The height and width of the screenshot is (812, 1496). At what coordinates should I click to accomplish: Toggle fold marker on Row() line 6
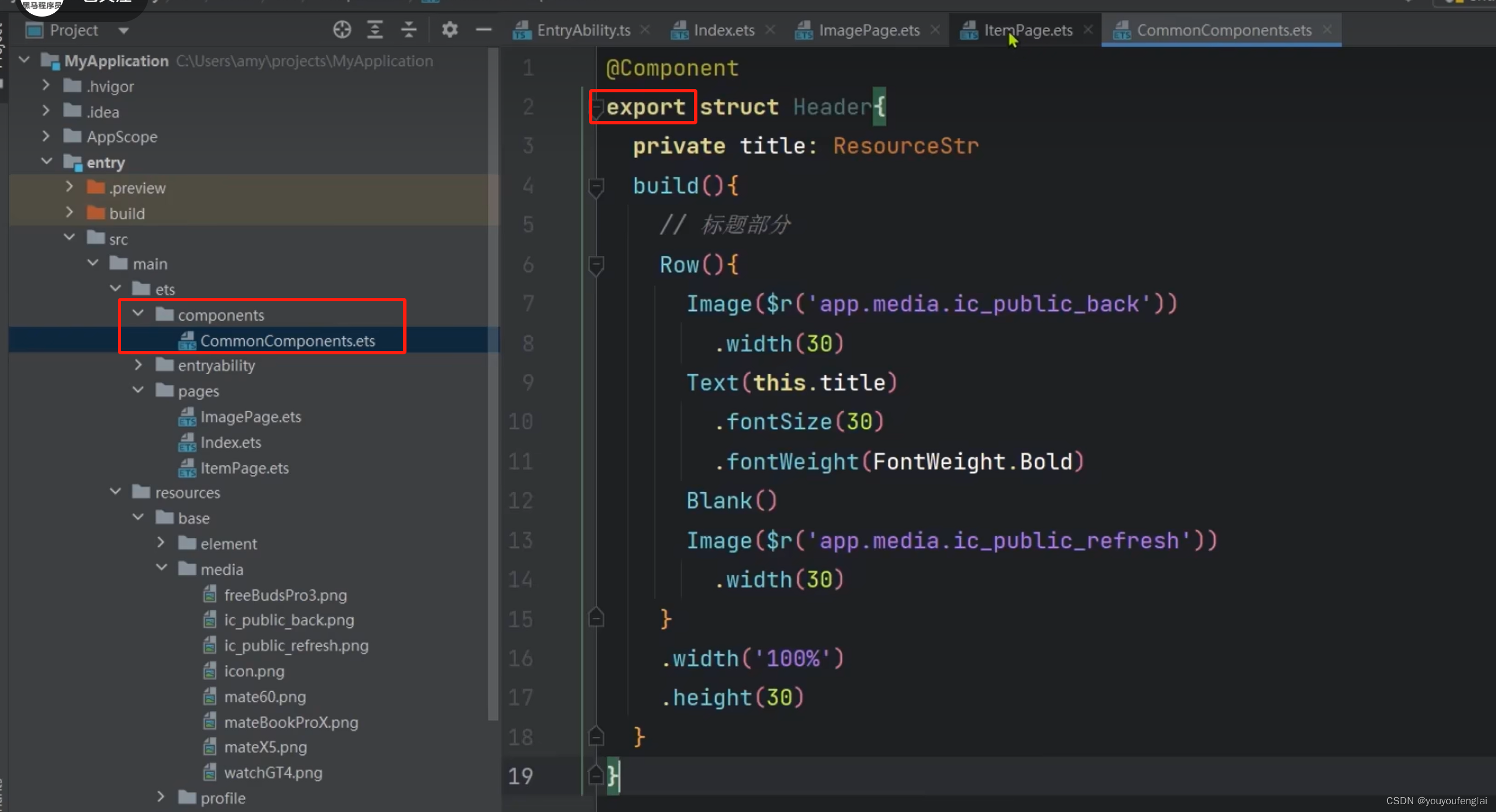(596, 266)
